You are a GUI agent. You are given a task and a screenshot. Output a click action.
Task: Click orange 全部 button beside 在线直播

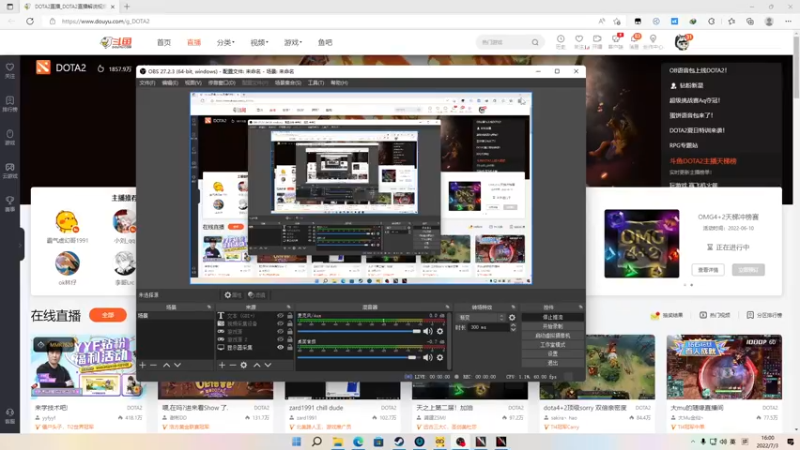click(108, 315)
